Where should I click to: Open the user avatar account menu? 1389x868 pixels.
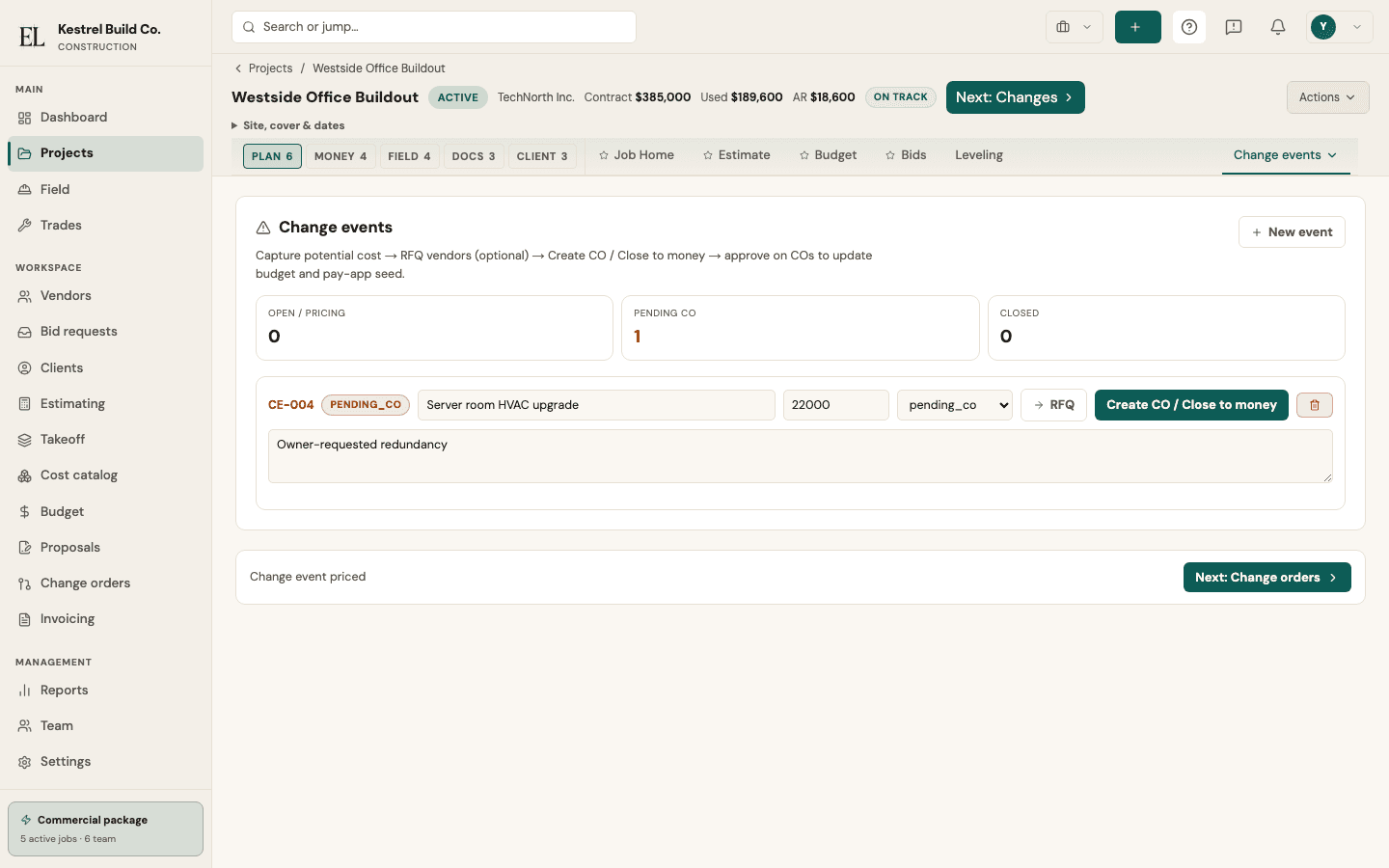[1339, 27]
